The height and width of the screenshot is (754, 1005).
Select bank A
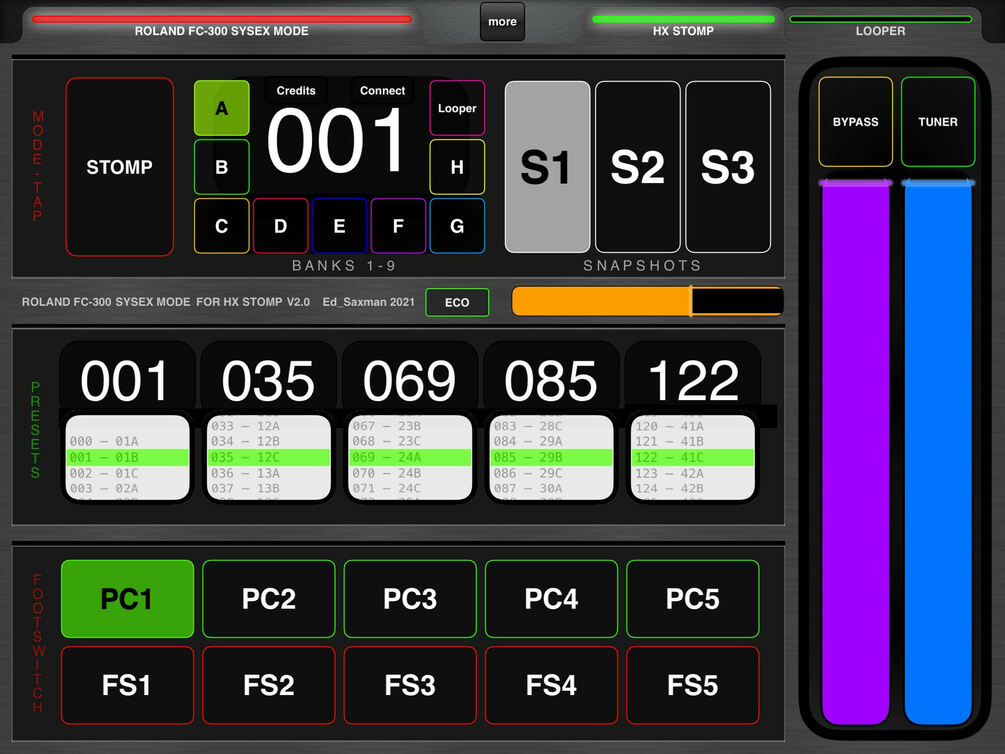222,108
